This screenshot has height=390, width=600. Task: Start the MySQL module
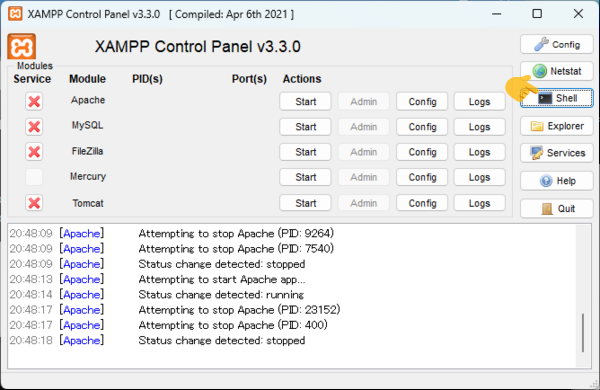click(x=305, y=127)
